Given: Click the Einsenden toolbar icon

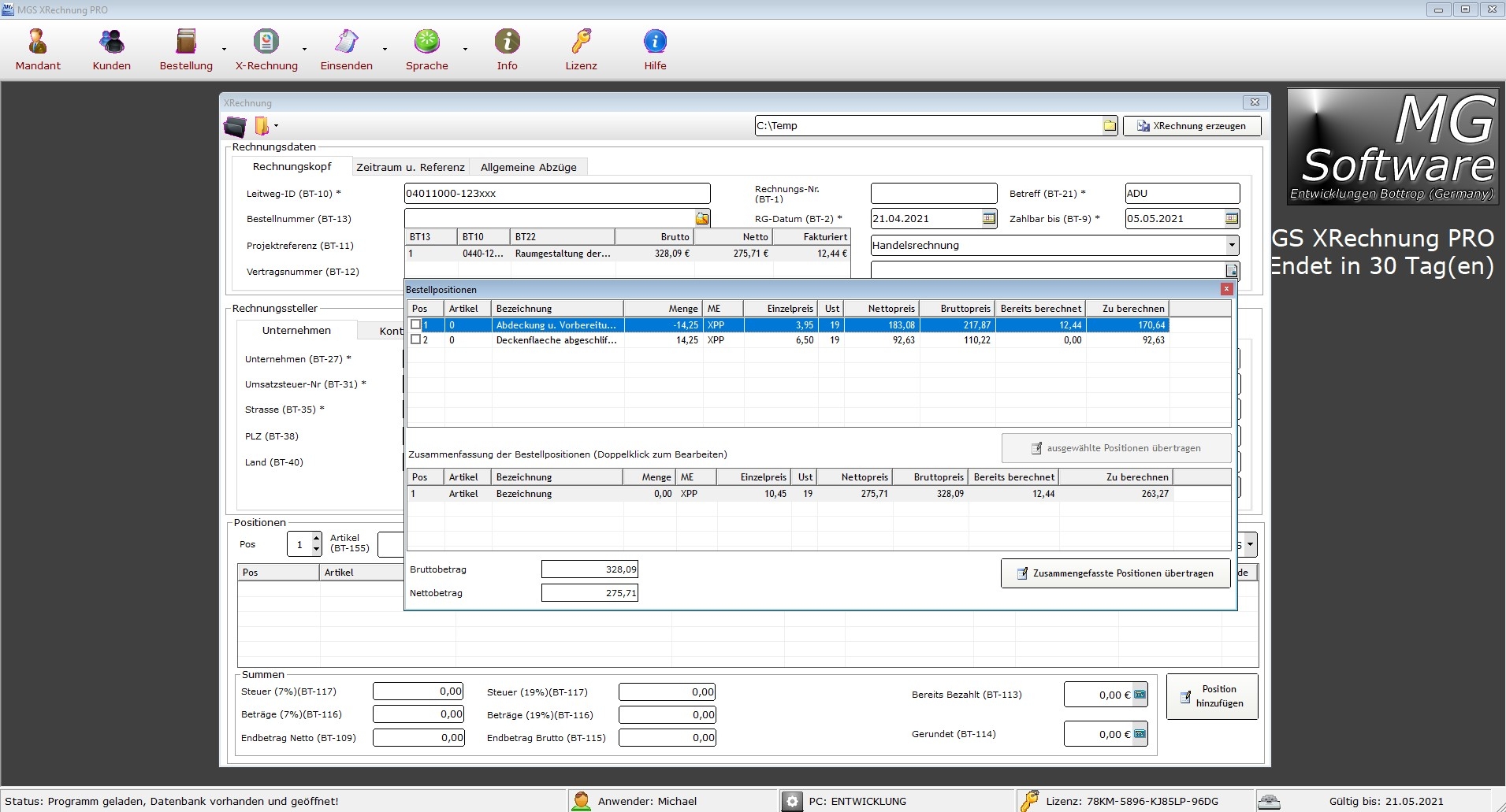Looking at the screenshot, I should 346,42.
